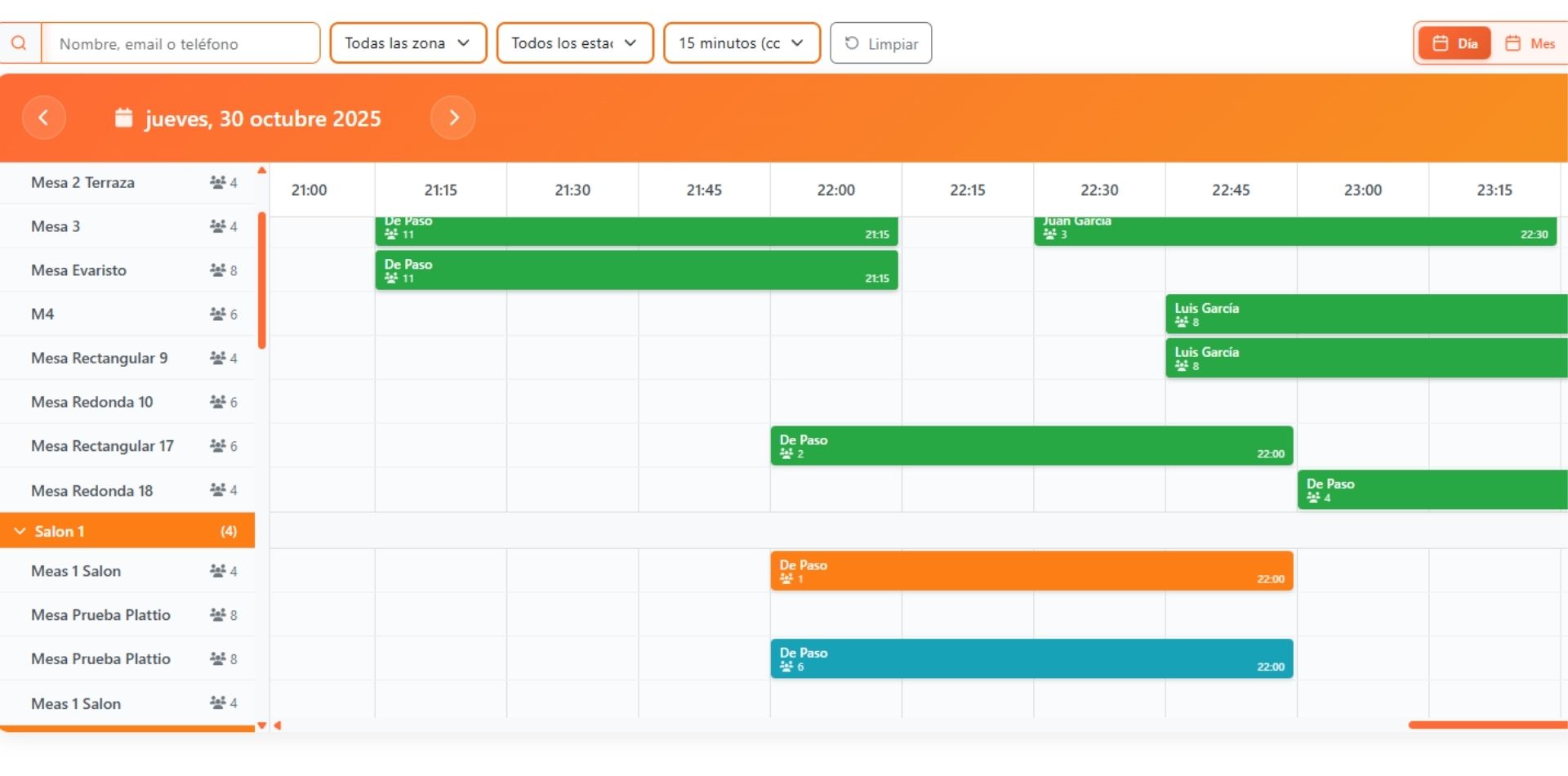Click the scroll-up arrow in the table list

(x=262, y=171)
